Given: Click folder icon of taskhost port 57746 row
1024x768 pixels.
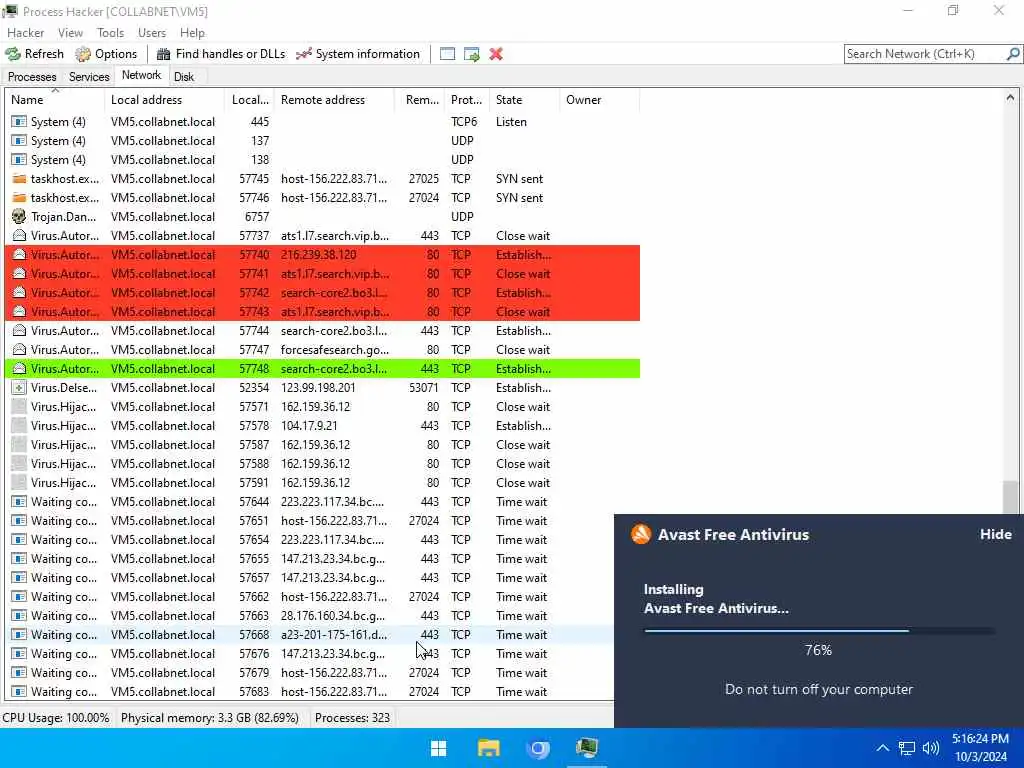Looking at the screenshot, I should 20,198.
